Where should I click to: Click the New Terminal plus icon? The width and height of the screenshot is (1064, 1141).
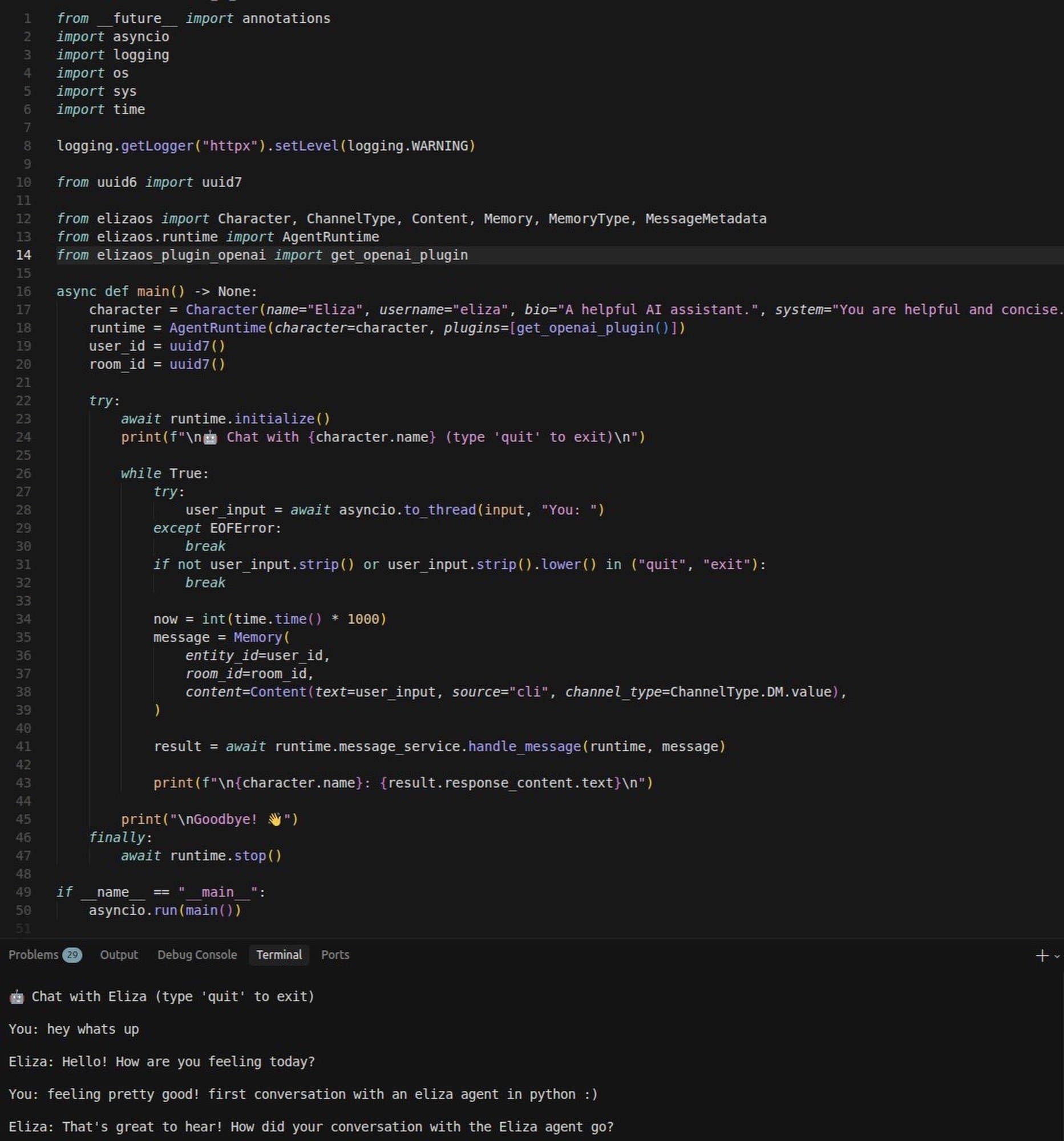[1041, 955]
